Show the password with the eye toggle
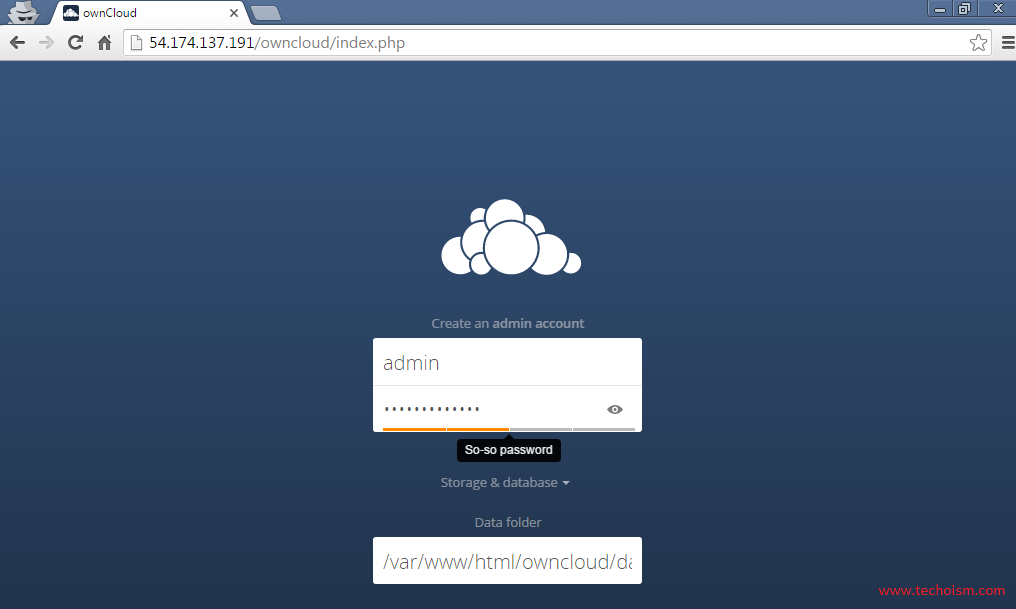 (615, 409)
